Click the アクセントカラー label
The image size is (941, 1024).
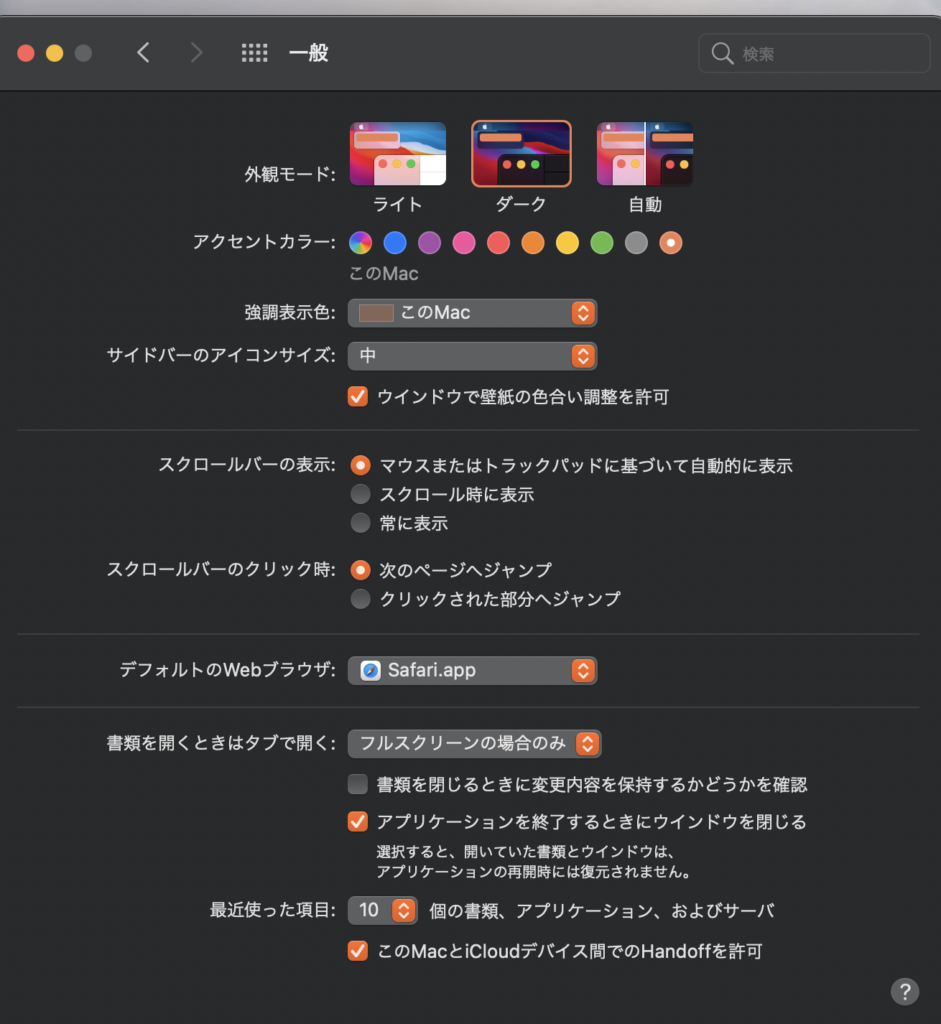[264, 242]
